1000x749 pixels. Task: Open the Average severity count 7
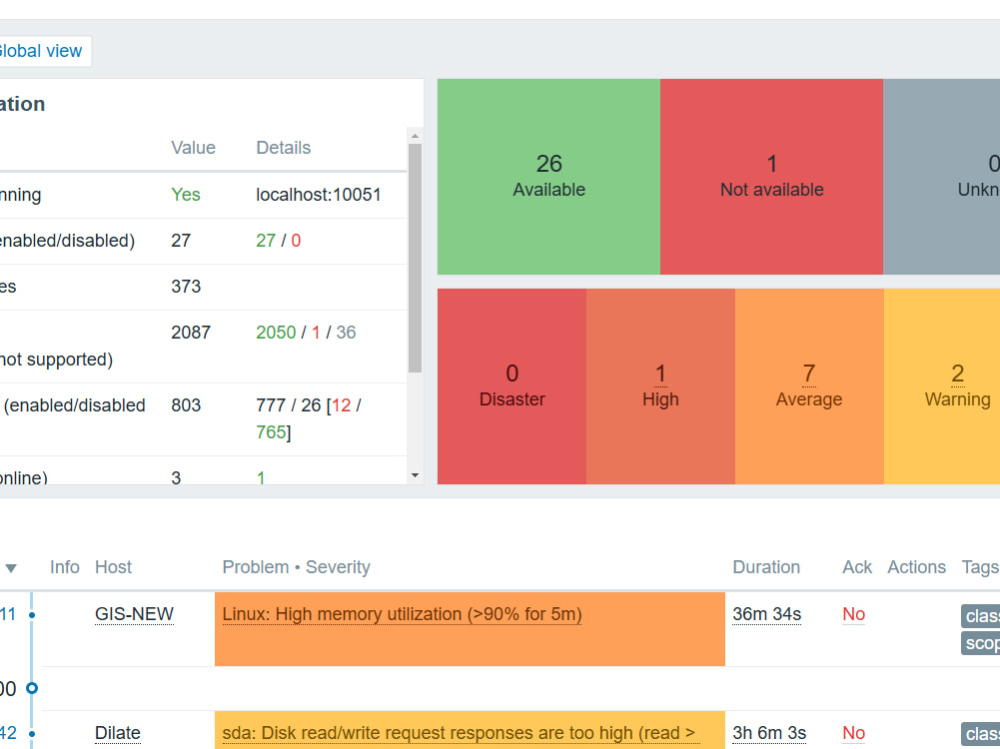(x=809, y=374)
